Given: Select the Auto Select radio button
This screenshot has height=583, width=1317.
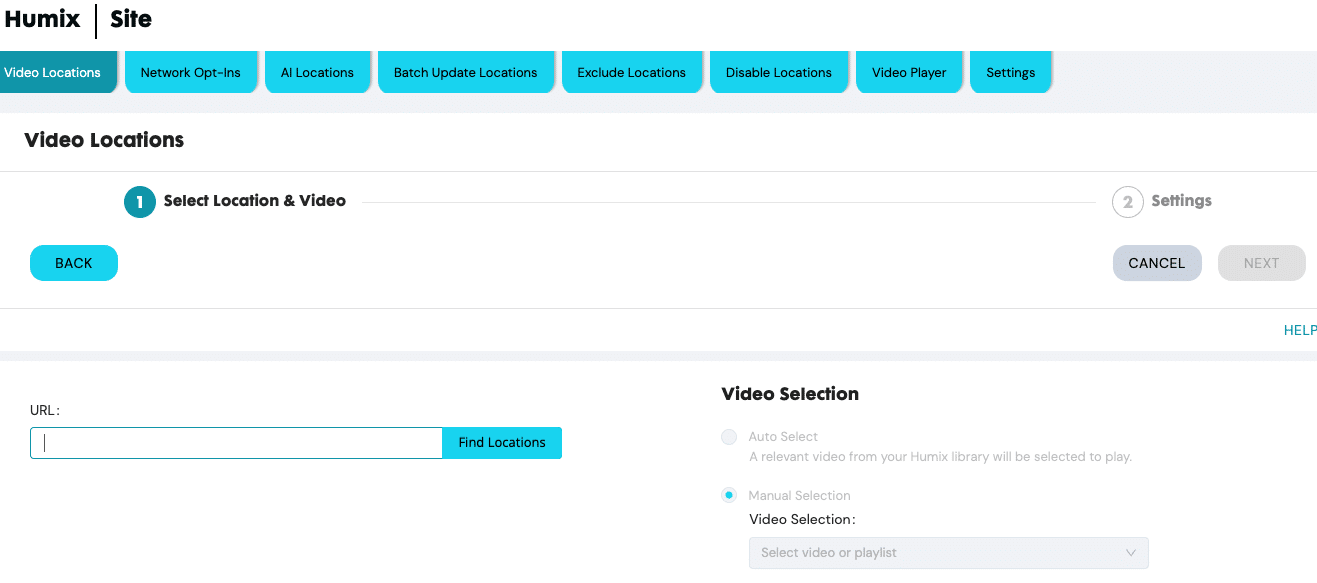Looking at the screenshot, I should 728,437.
